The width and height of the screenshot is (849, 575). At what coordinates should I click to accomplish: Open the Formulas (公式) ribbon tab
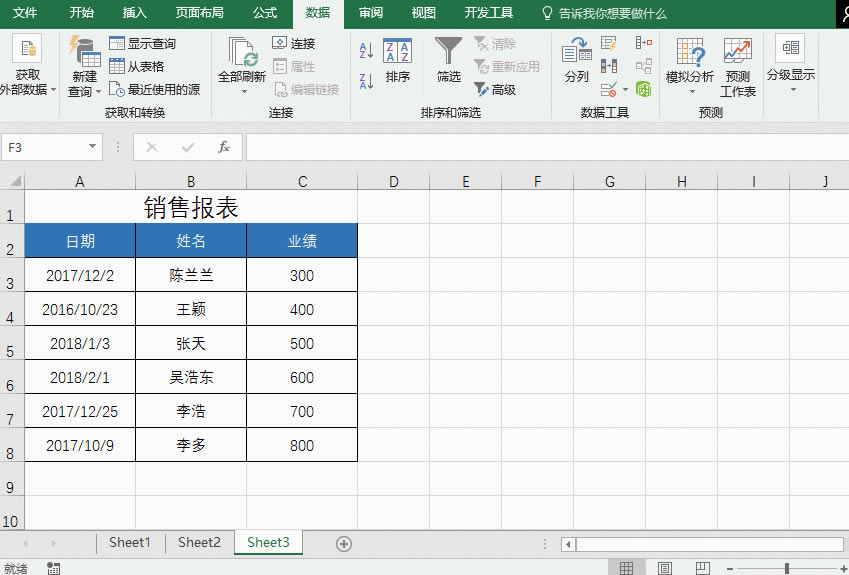pyautogui.click(x=265, y=13)
